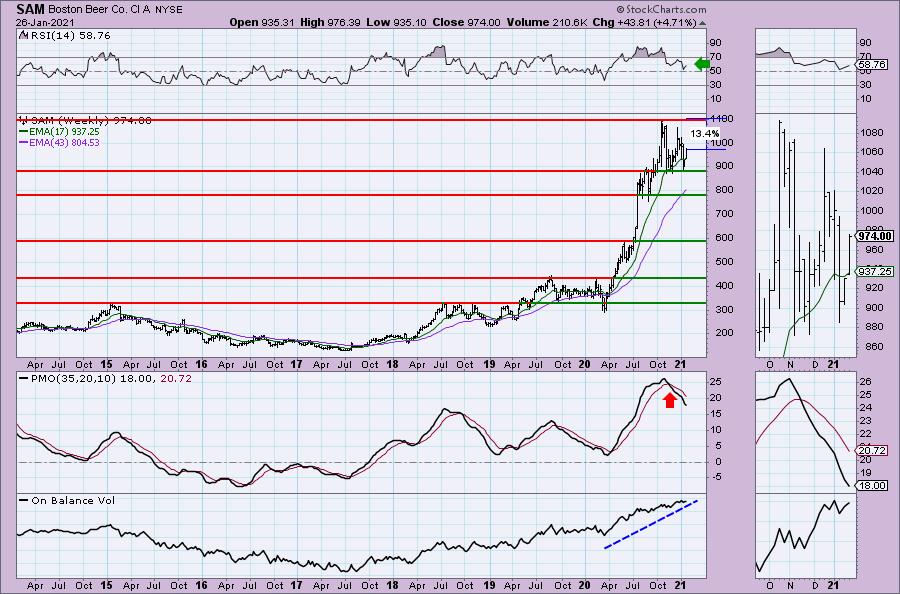
Task: Click the Volume 210.6K reading
Action: click(546, 22)
